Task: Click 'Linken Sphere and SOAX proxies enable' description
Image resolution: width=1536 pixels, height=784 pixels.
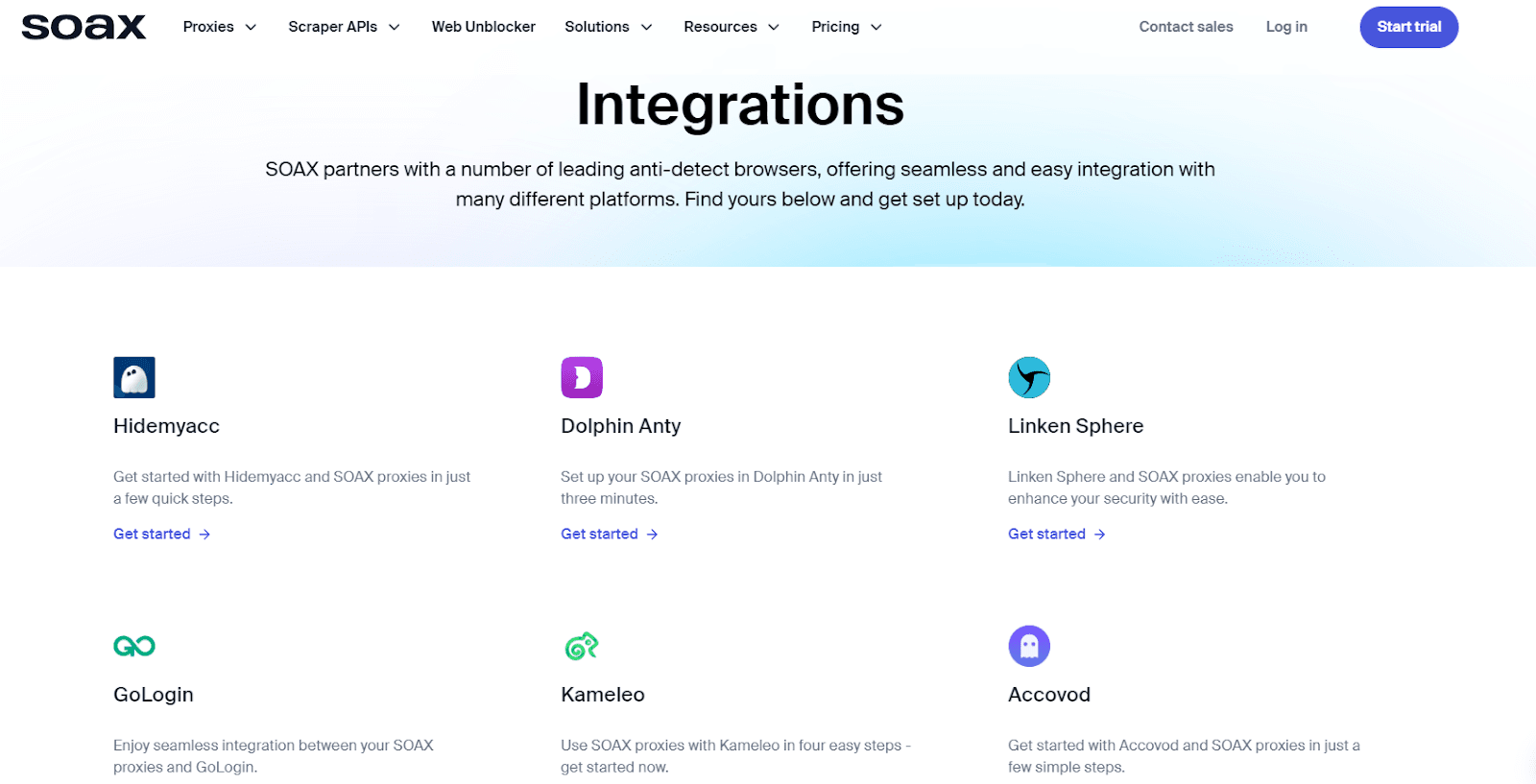Action: pyautogui.click(x=1166, y=487)
